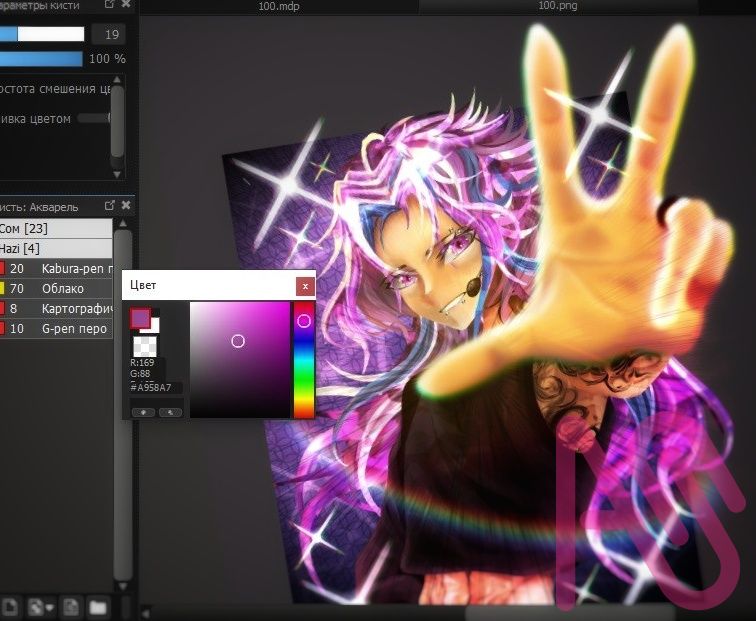Screen dimensions: 756x621
Task: Click the brush size value 19
Action: coord(111,34)
